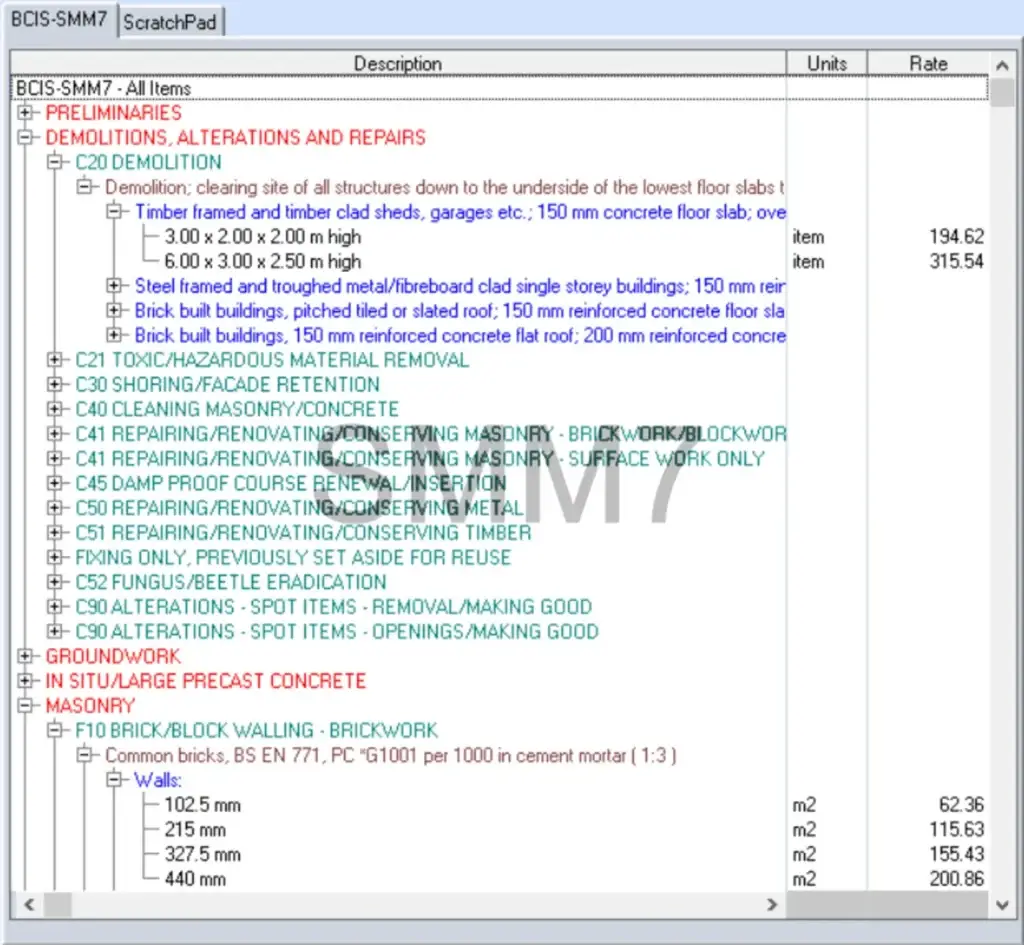This screenshot has height=945, width=1024.
Task: Expand the GROUNDWORK section
Action: (25, 656)
